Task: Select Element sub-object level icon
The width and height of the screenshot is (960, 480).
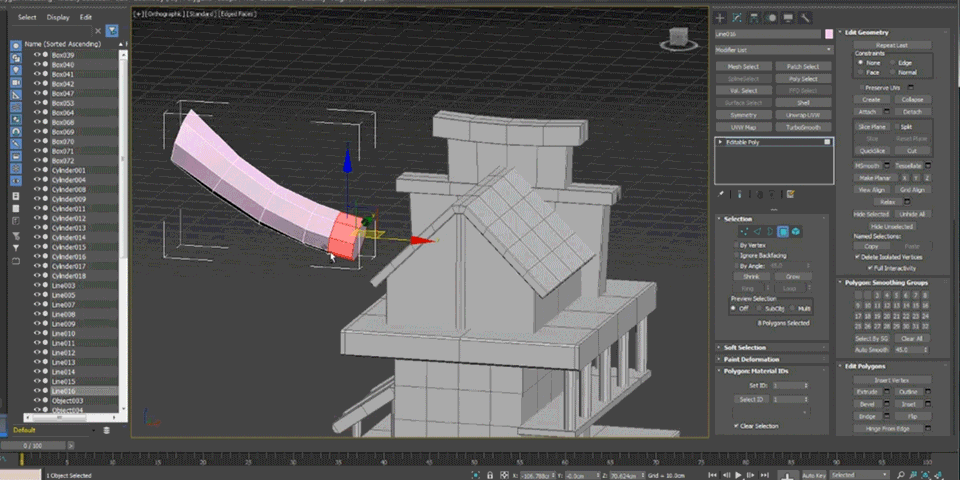Action: [796, 231]
